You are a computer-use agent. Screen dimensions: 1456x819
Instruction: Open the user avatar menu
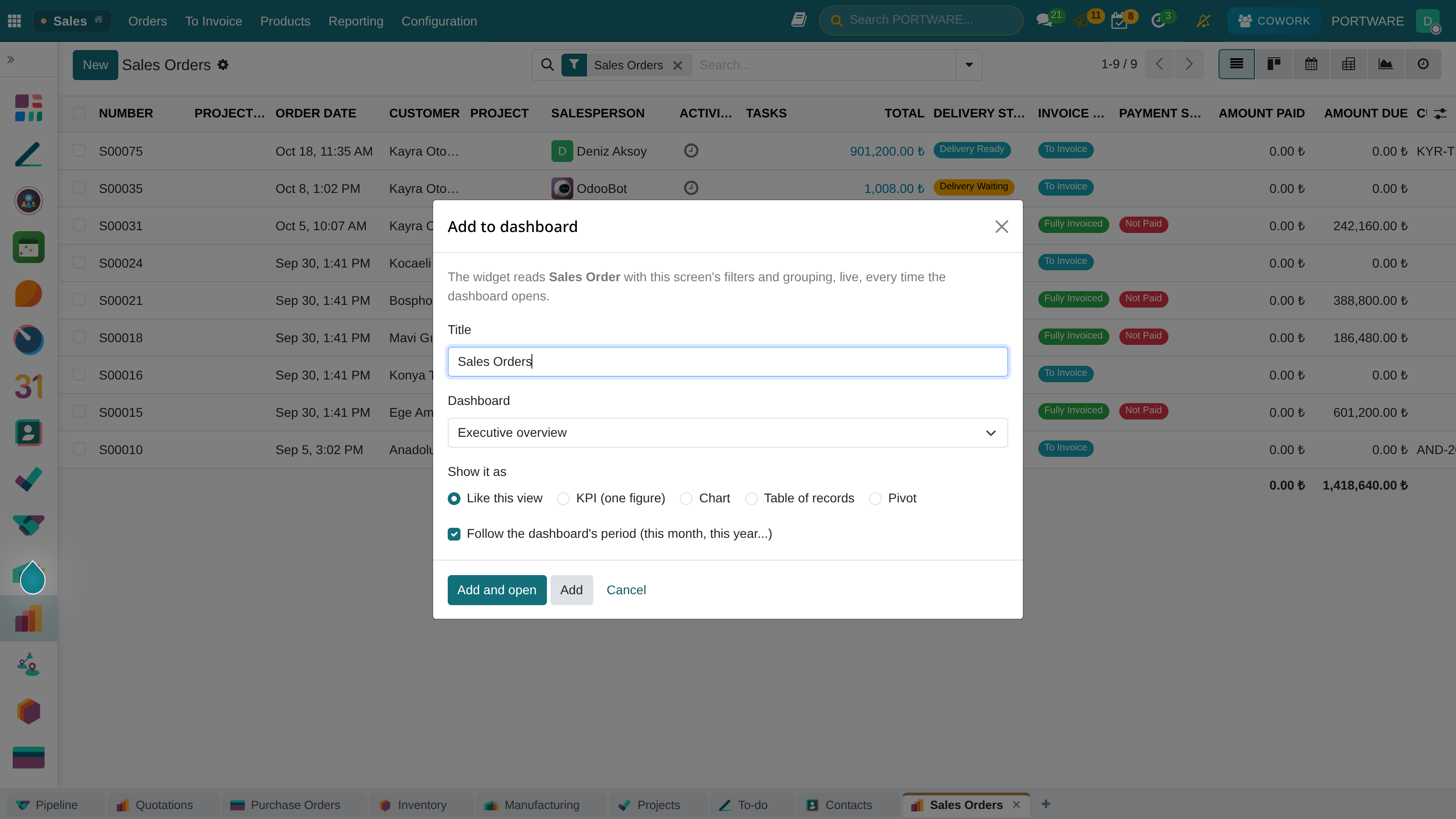pyautogui.click(x=1428, y=21)
